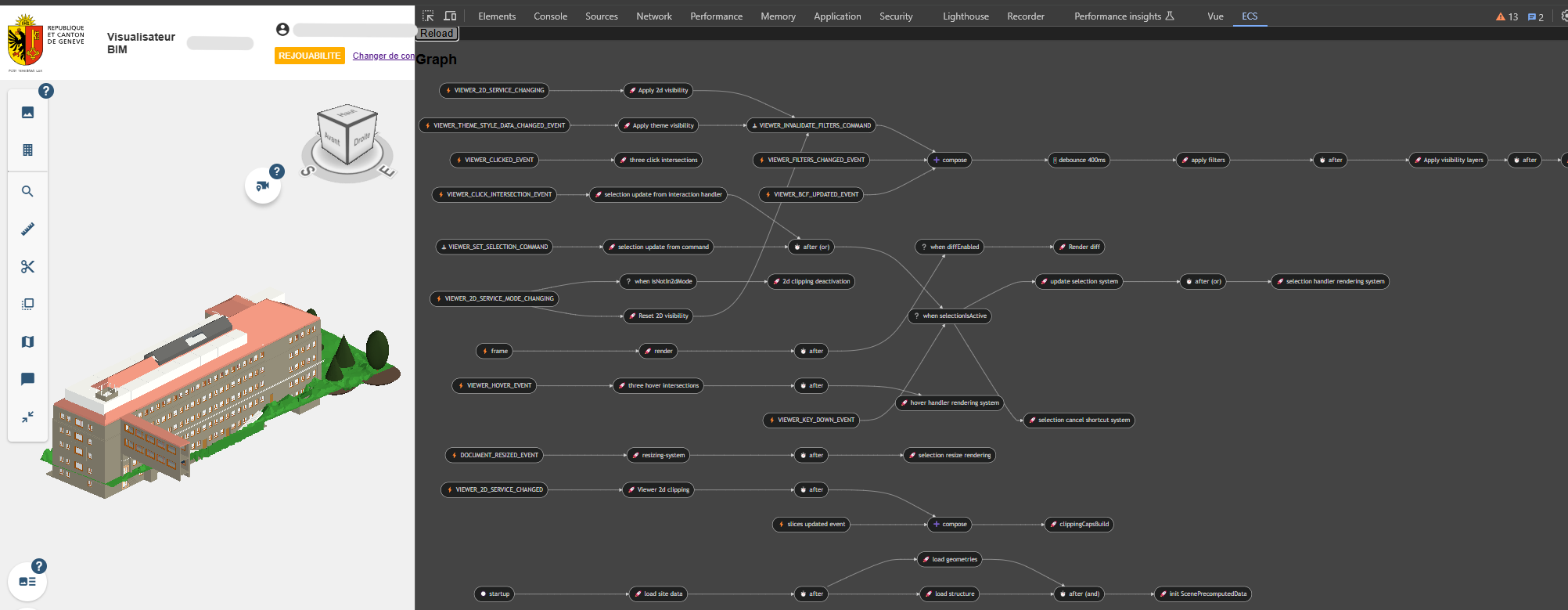Screen dimensions: 1568x610
Task: Click the 'Apply theme visibility' node
Action: point(658,125)
